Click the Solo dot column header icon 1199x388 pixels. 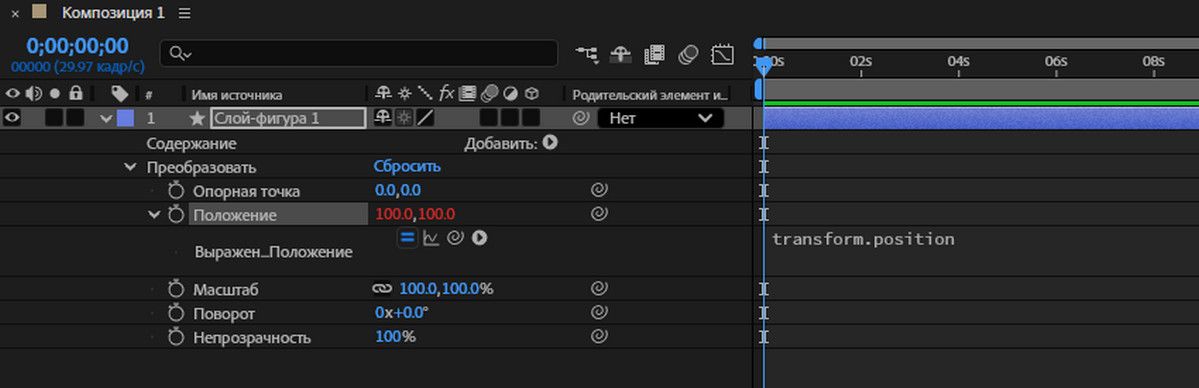55,94
